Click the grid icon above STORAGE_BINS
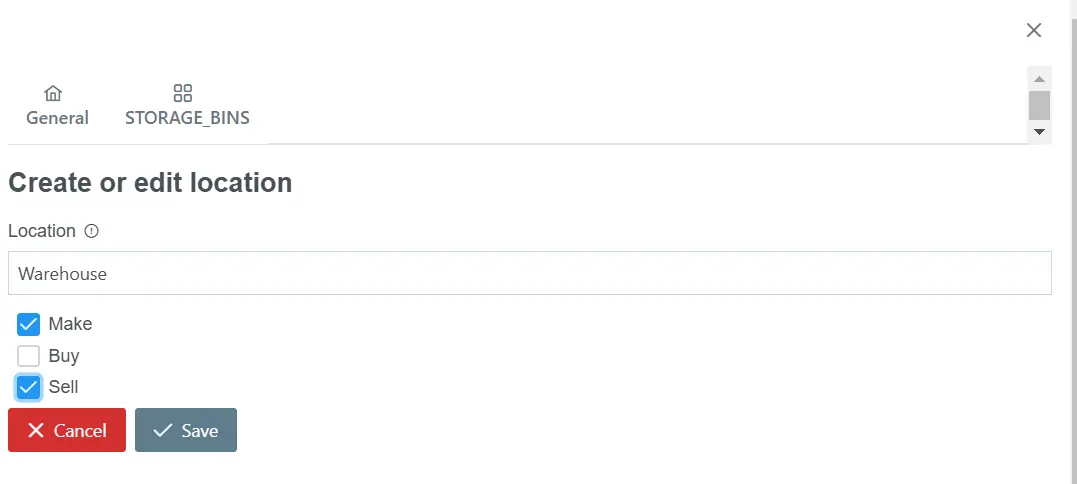 click(x=183, y=93)
